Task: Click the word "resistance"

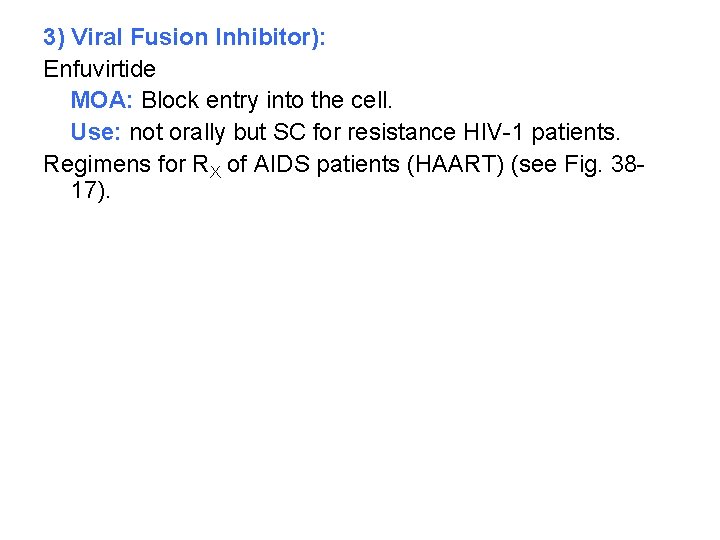Action: click(x=401, y=131)
